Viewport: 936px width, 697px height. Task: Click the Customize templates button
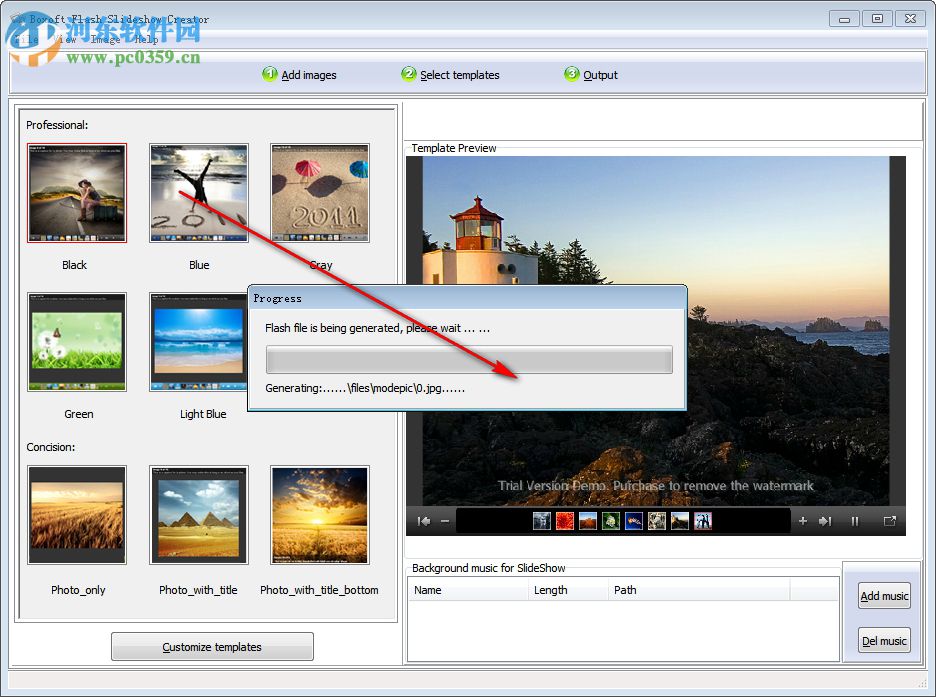click(x=211, y=646)
